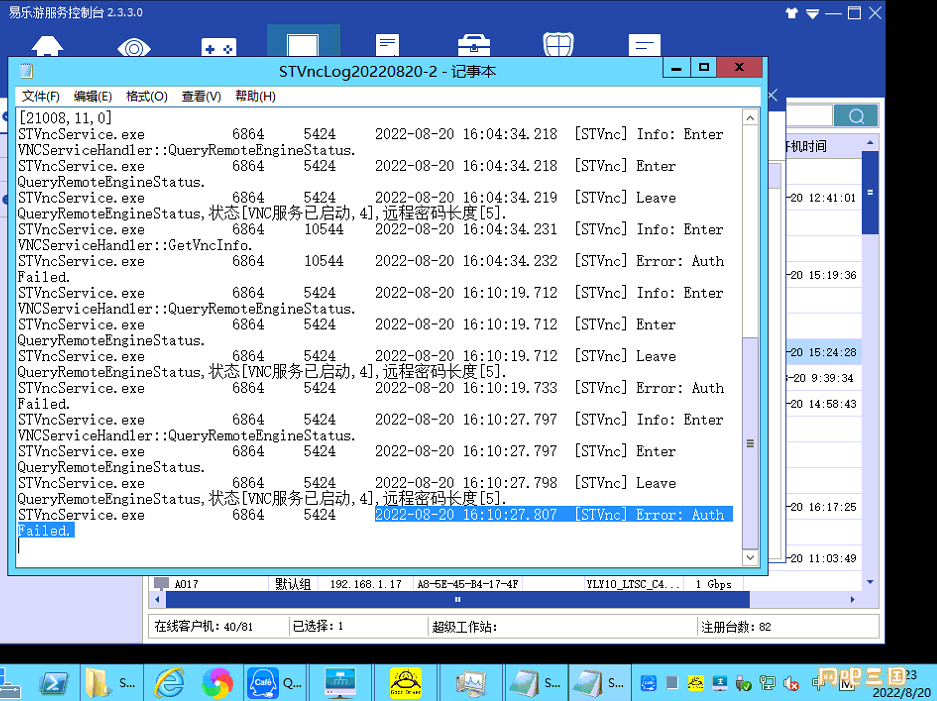The height and width of the screenshot is (701, 937).
Task: Click the magnifier search button in console
Action: (856, 116)
